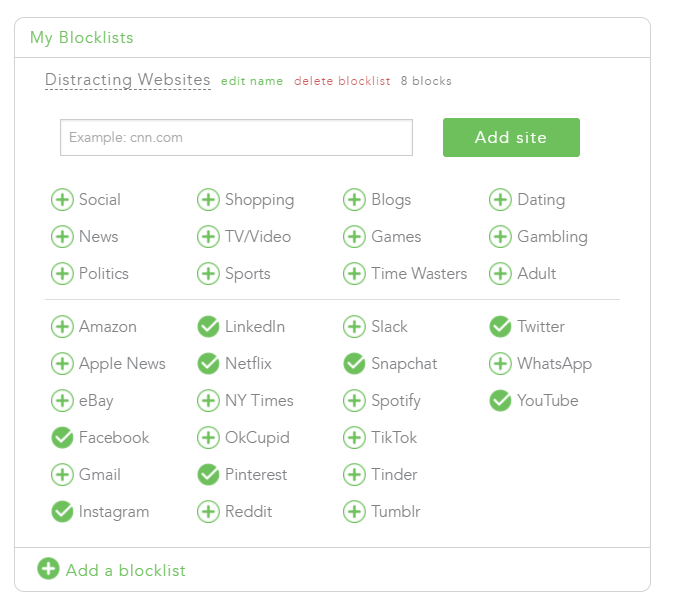Add Reddit via its plus icon
The height and width of the screenshot is (603, 680).
click(208, 512)
